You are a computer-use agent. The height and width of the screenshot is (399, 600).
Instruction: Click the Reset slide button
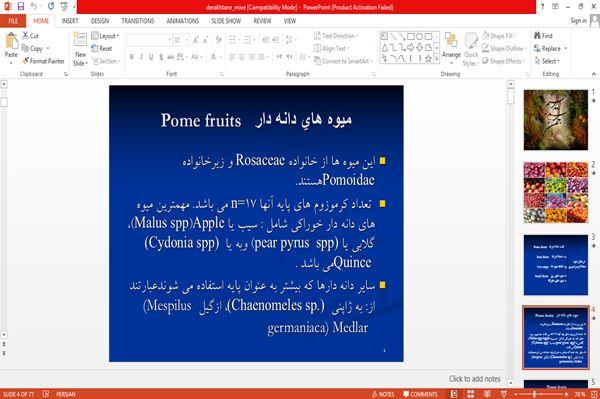(x=102, y=48)
